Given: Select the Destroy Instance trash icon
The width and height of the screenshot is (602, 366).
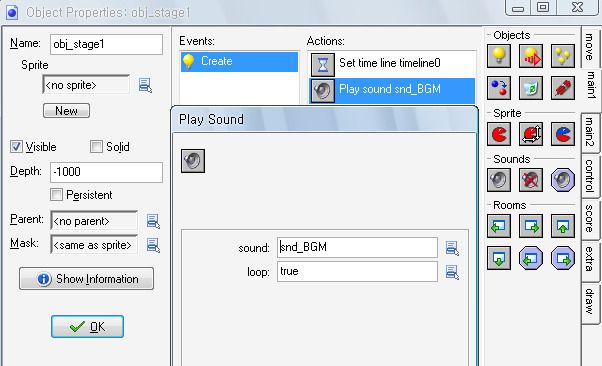Looking at the screenshot, I should coord(531,88).
